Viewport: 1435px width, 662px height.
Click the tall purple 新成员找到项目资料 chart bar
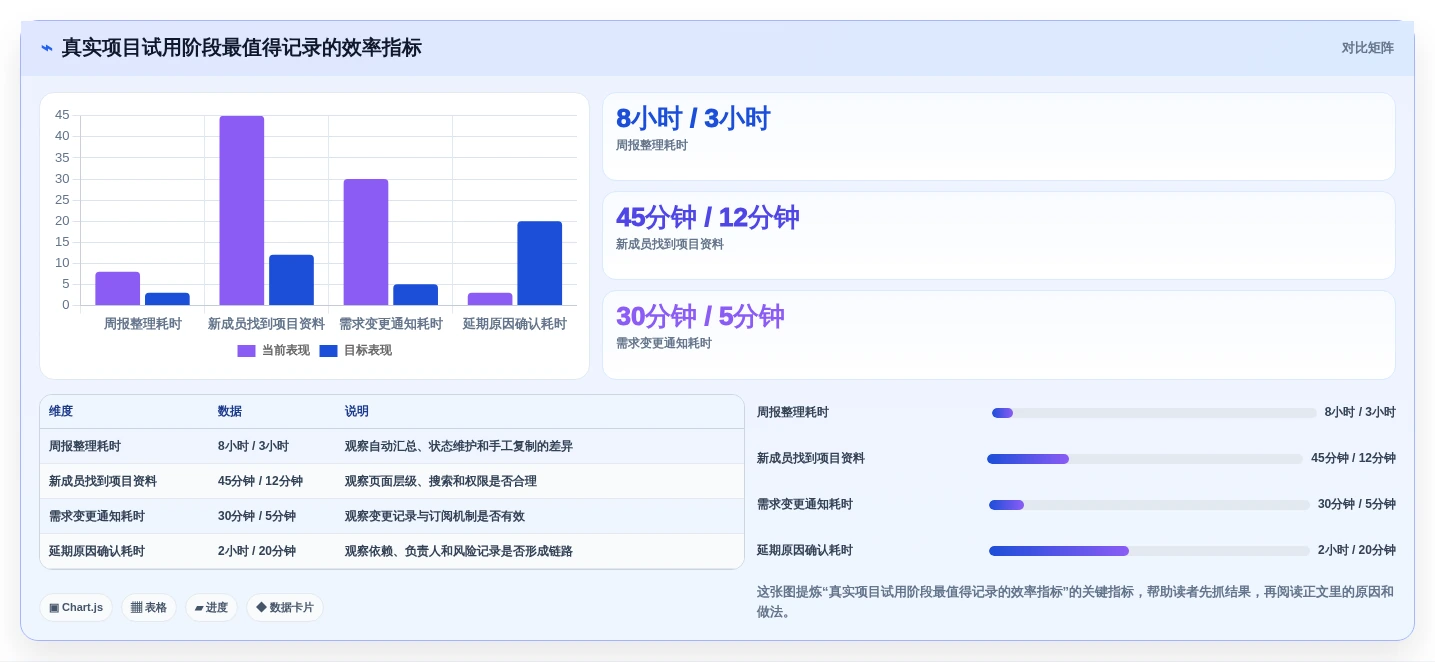(x=242, y=211)
